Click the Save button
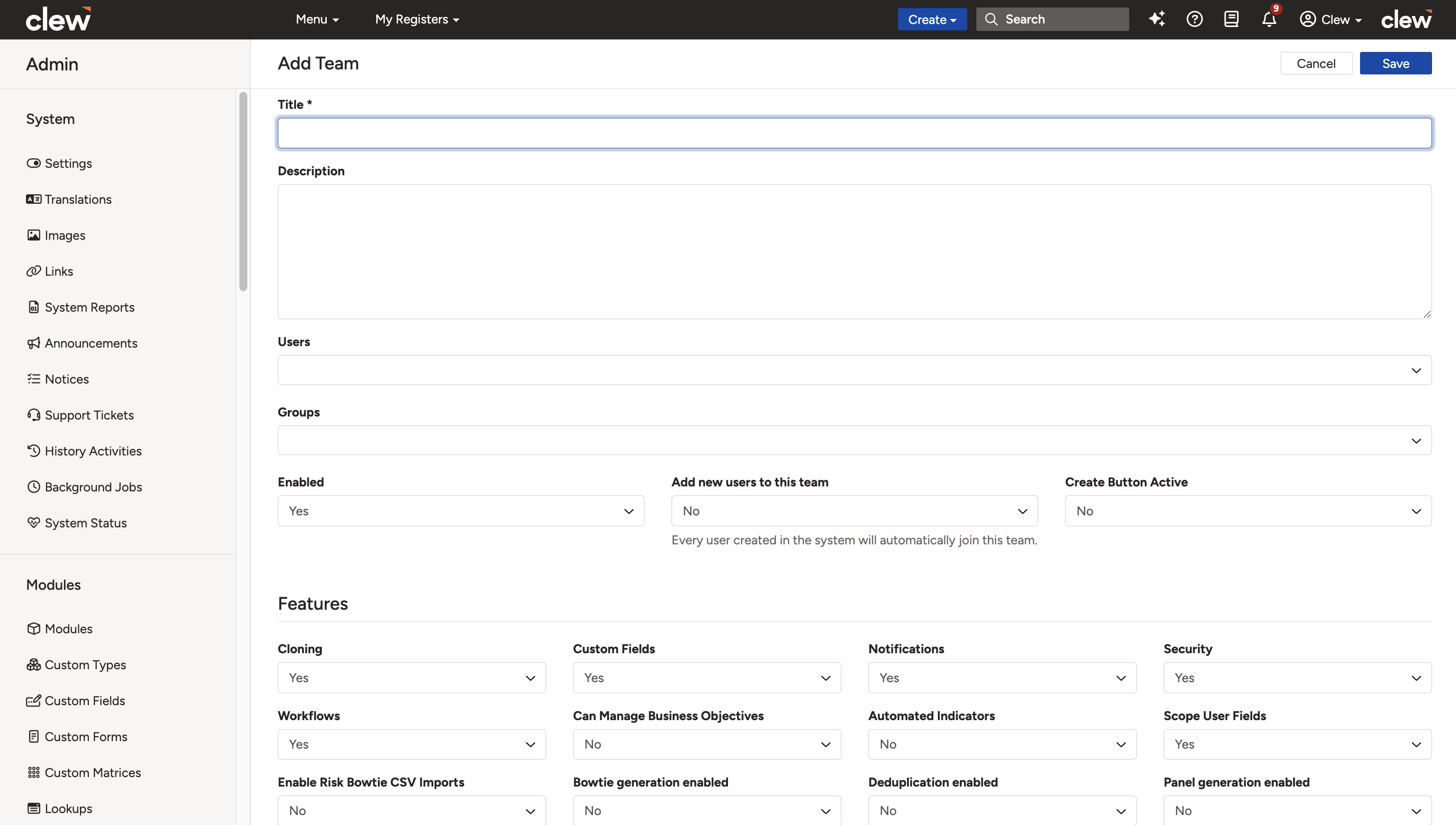 (1396, 63)
